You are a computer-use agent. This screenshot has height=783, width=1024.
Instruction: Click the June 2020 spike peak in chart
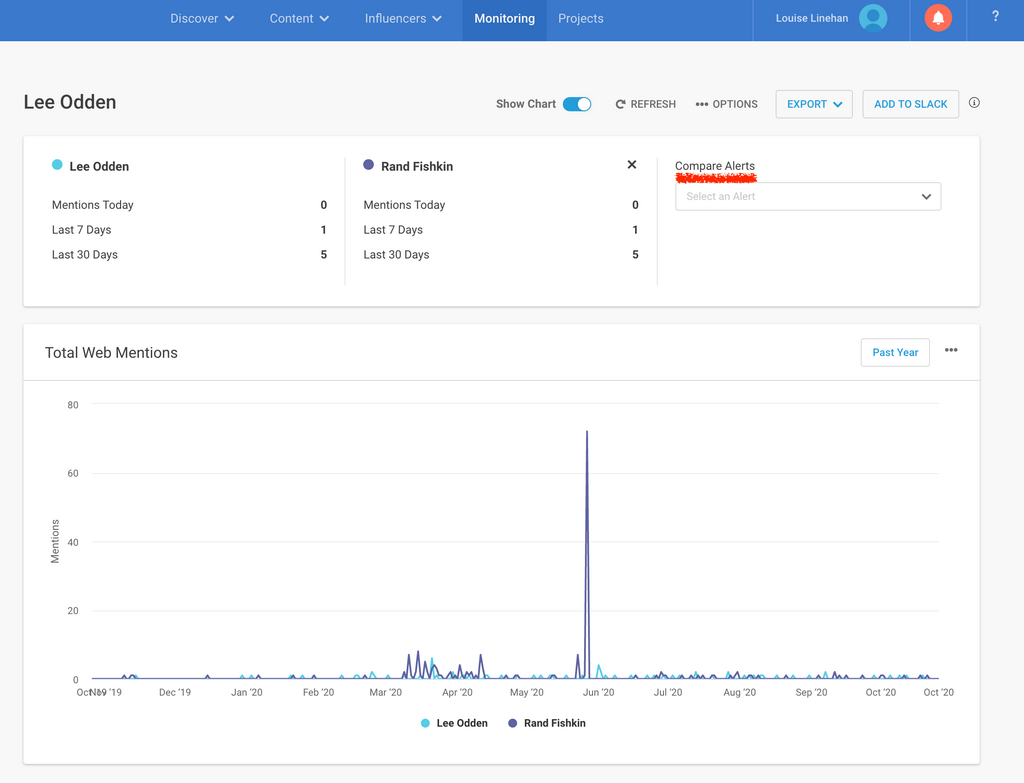click(587, 433)
